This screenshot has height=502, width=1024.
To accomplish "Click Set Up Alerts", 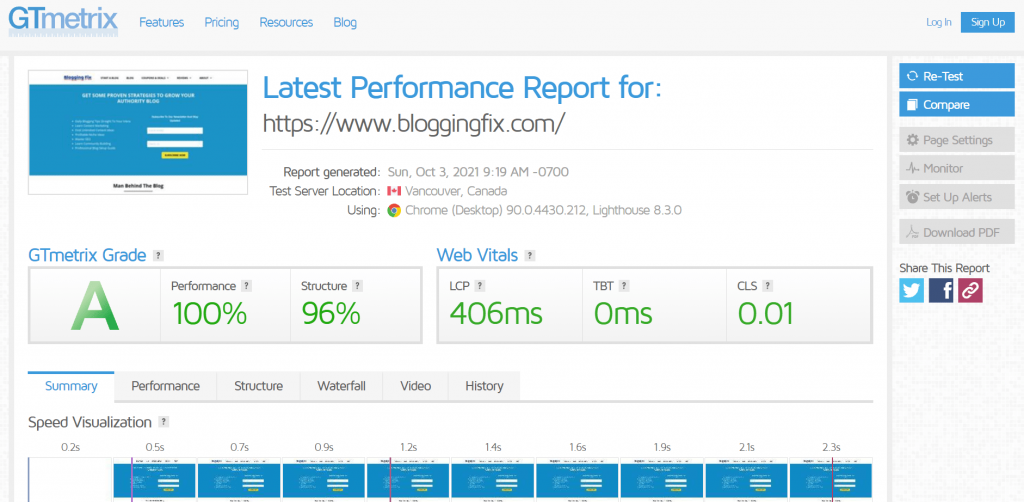I will (957, 197).
